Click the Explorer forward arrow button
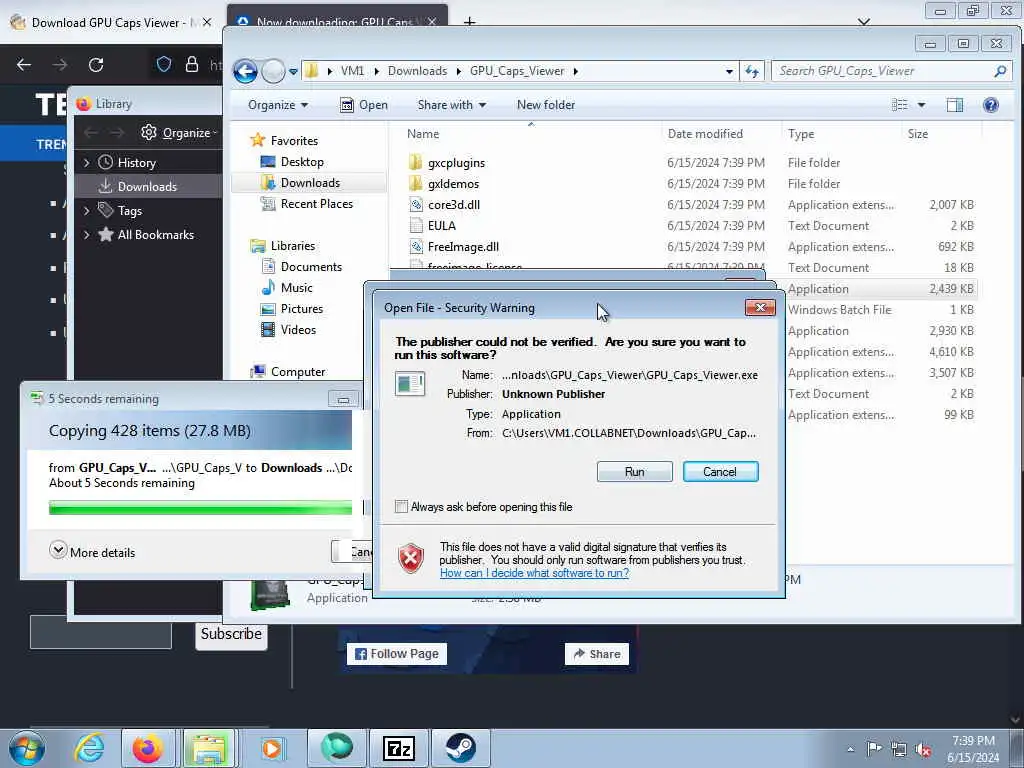 (x=273, y=71)
